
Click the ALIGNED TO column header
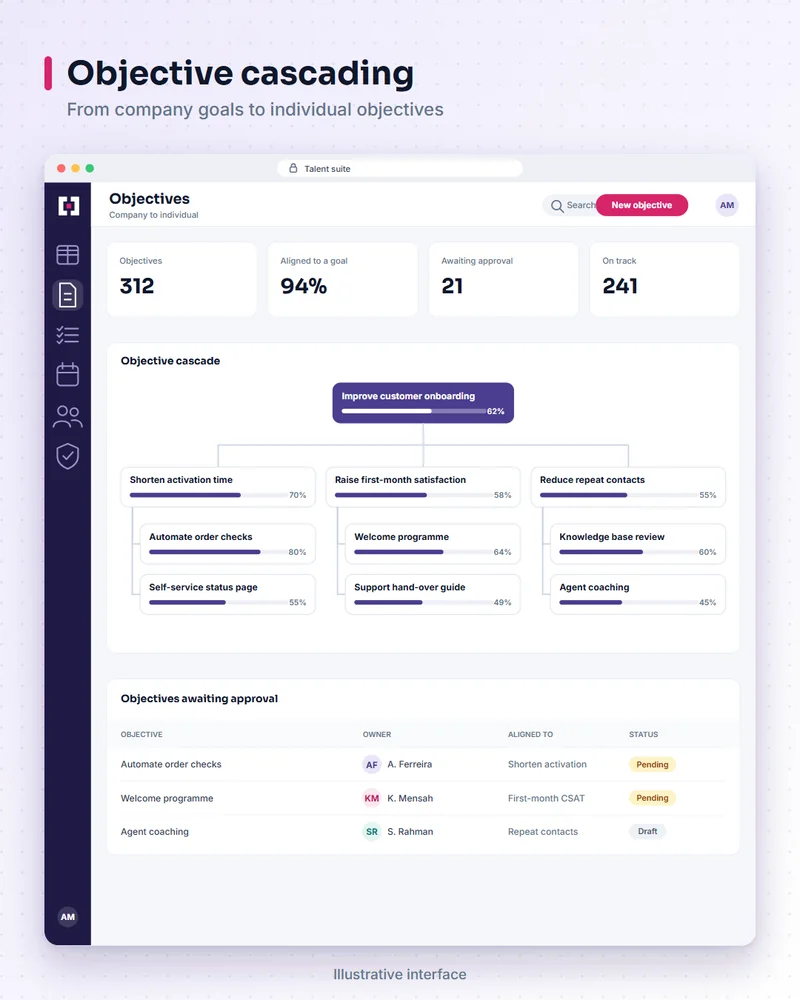tap(530, 734)
